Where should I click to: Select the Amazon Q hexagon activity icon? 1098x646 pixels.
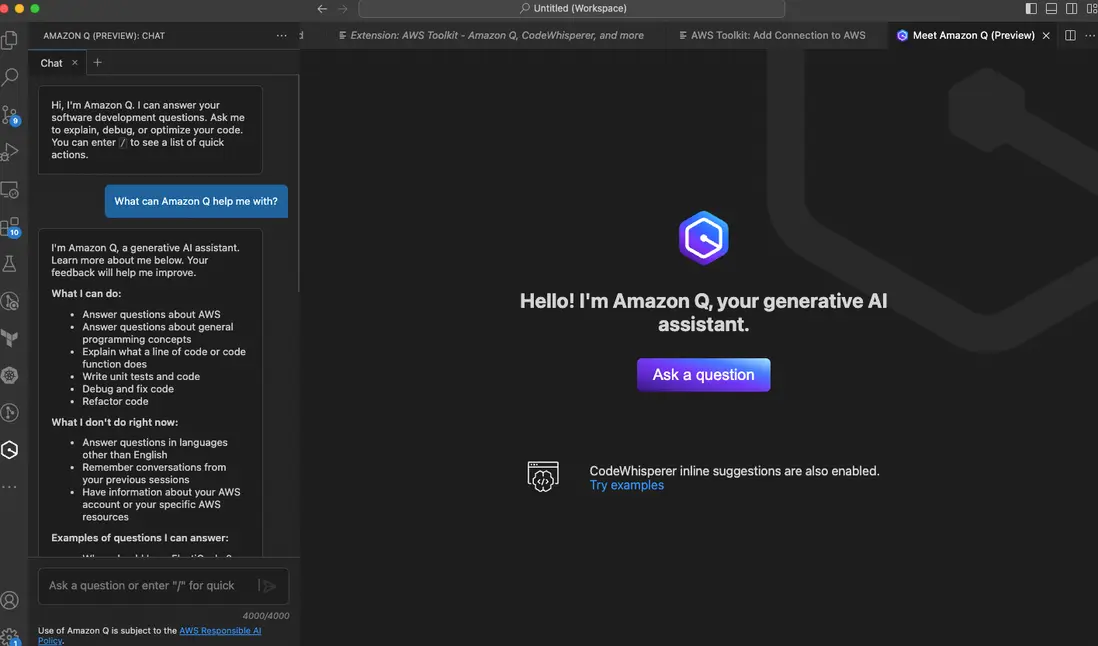pyautogui.click(x=10, y=449)
